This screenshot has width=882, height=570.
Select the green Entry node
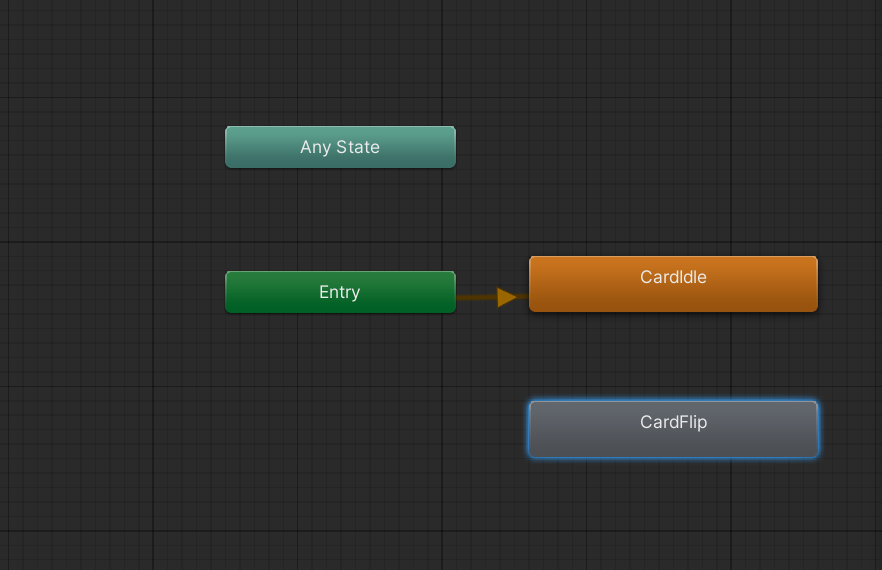340,292
